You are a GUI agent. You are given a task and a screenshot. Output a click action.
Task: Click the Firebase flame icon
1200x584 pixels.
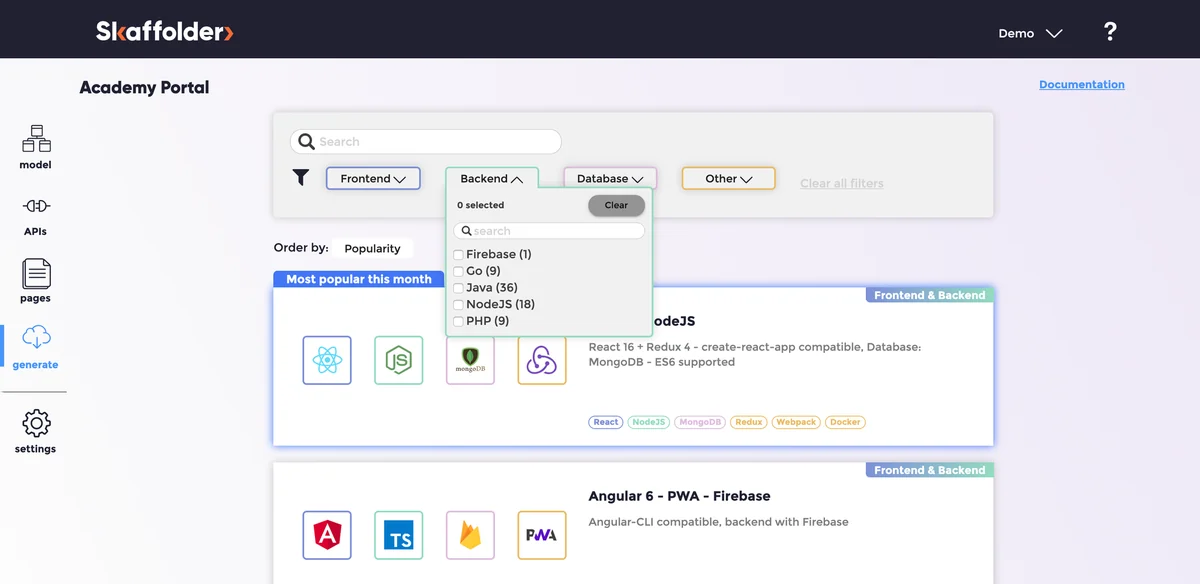click(471, 535)
